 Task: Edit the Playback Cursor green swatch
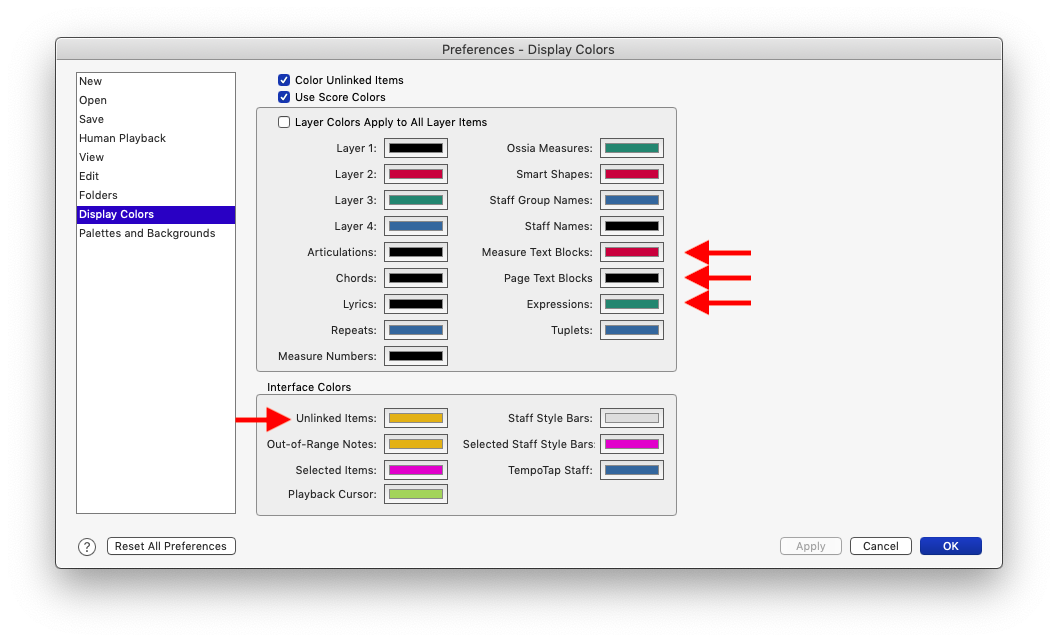pyautogui.click(x=416, y=494)
